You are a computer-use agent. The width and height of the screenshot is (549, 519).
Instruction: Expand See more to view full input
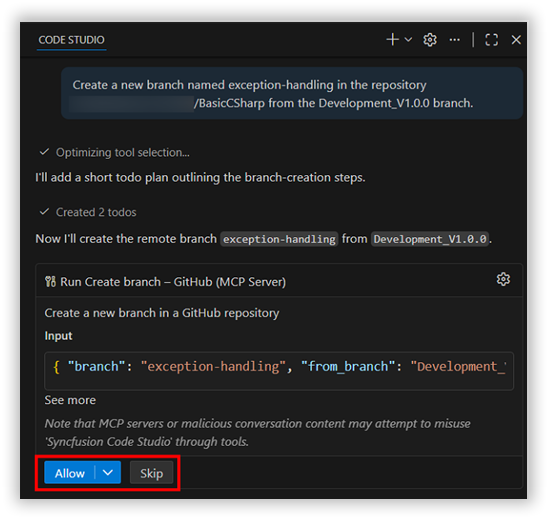pos(70,400)
